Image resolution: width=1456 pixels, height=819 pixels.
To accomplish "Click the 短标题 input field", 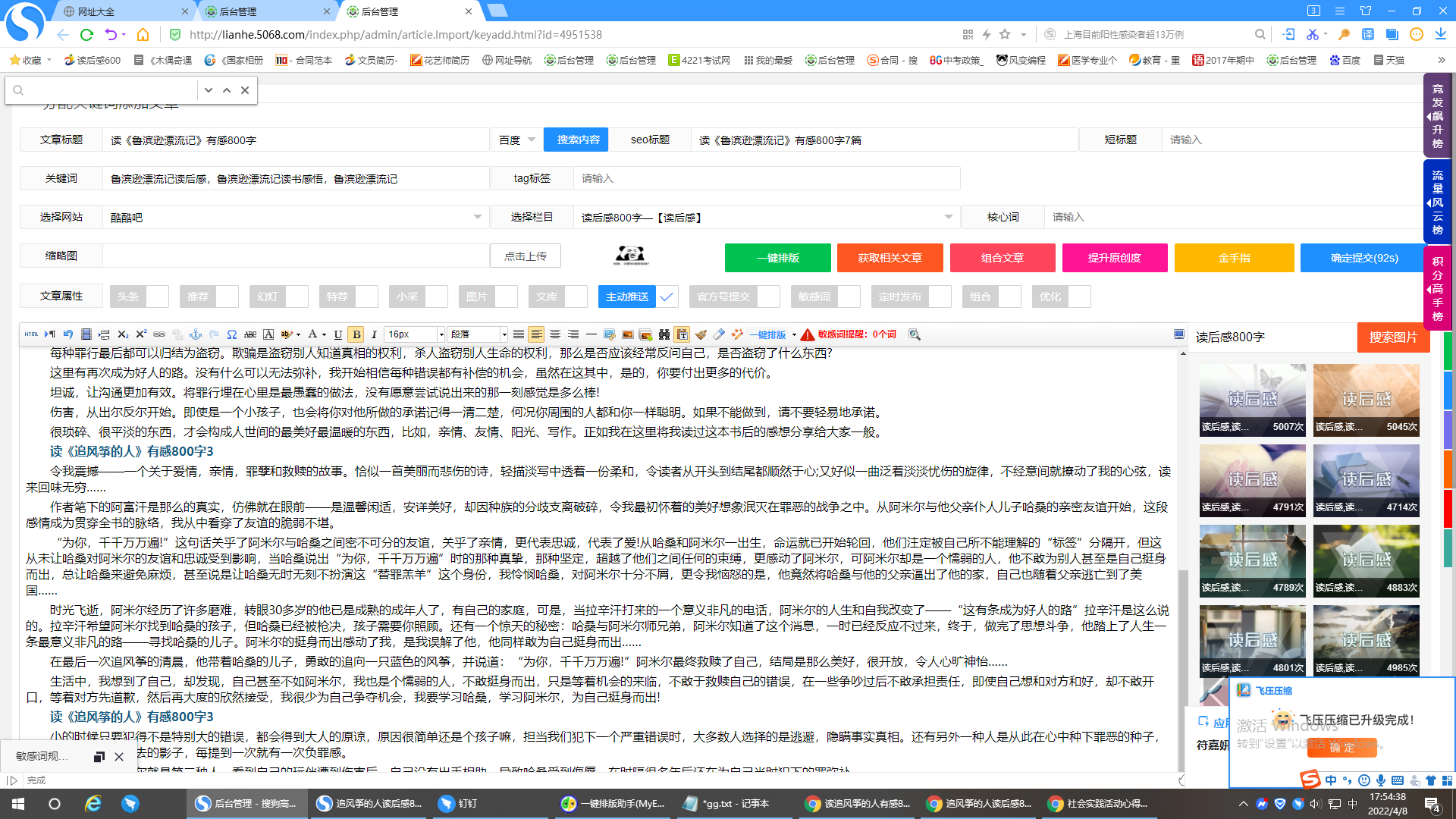I will point(1291,140).
